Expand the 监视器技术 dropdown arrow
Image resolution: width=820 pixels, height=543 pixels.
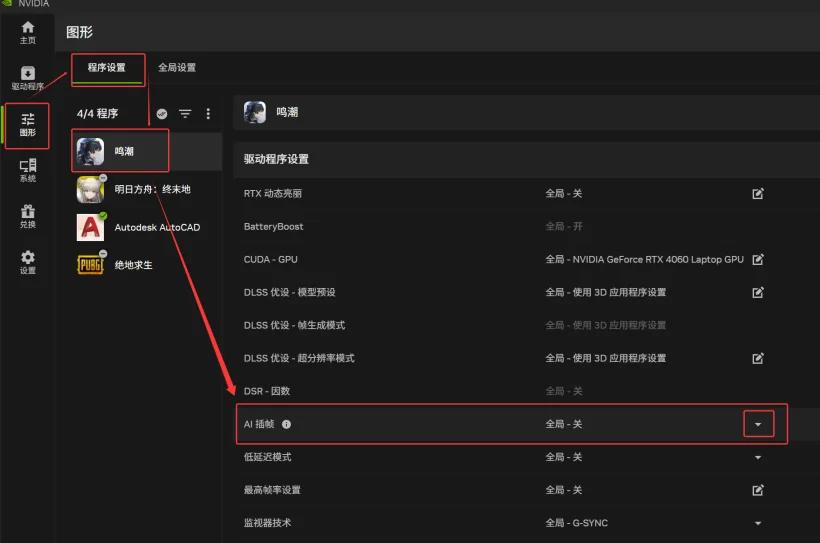[758, 523]
